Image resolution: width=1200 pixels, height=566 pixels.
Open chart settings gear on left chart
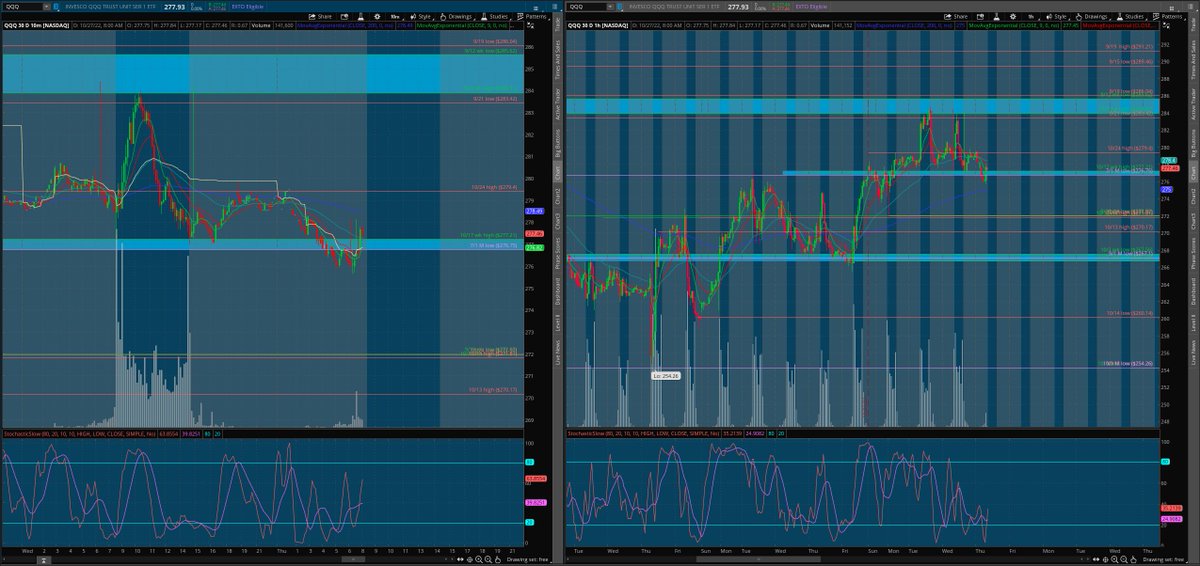377,16
